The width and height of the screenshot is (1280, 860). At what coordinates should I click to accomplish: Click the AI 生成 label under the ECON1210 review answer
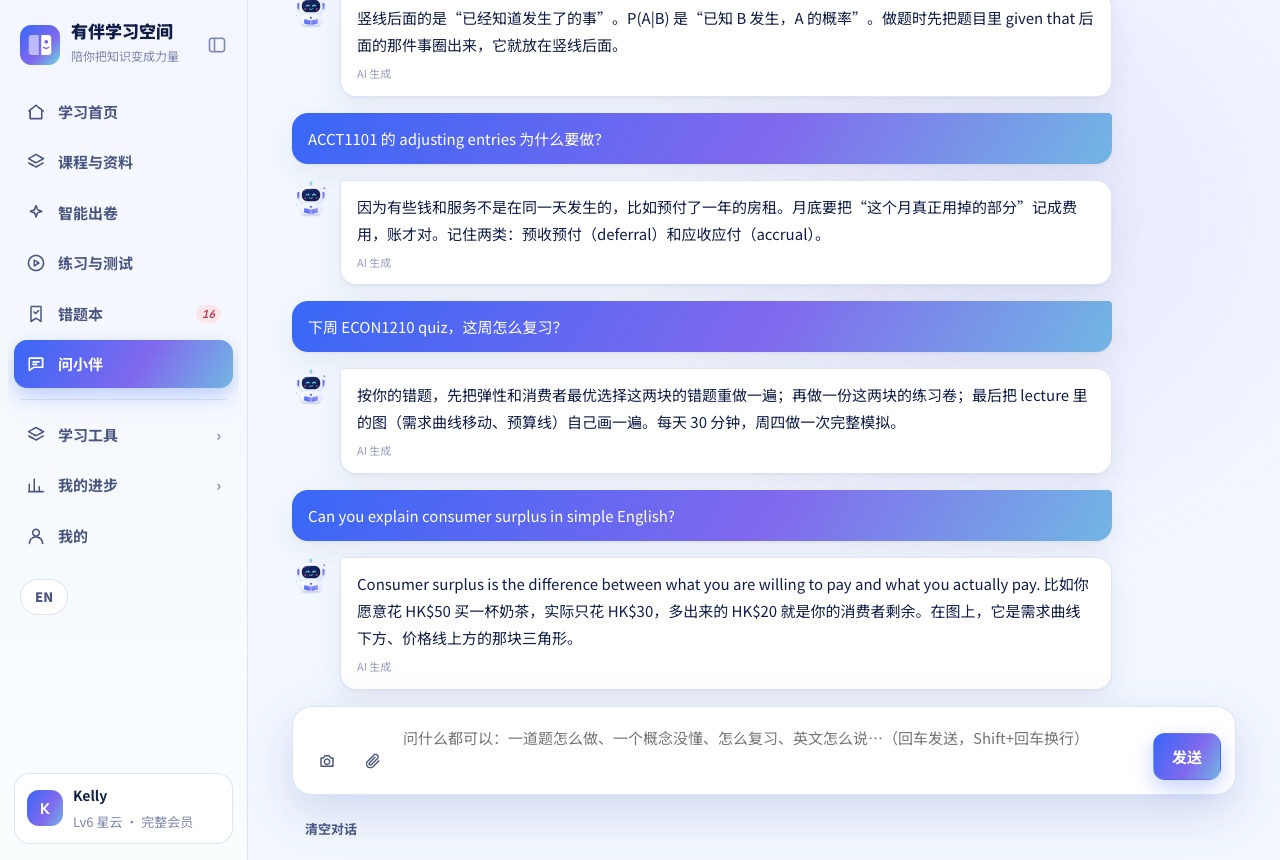click(x=374, y=451)
